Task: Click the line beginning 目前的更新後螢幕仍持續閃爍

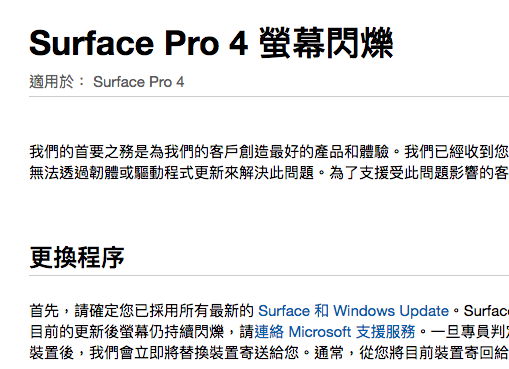Action: point(269,332)
